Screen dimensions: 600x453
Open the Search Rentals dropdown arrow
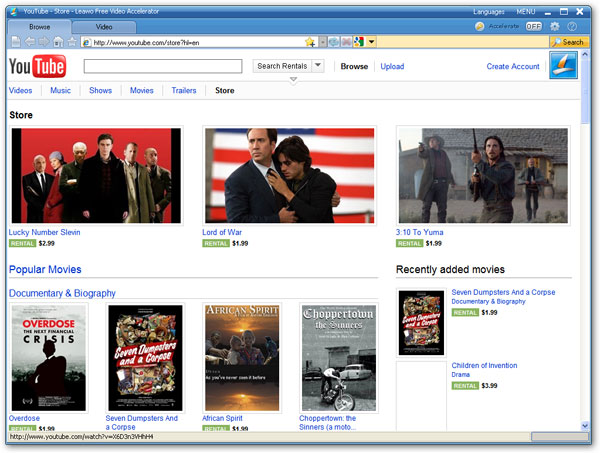click(318, 66)
